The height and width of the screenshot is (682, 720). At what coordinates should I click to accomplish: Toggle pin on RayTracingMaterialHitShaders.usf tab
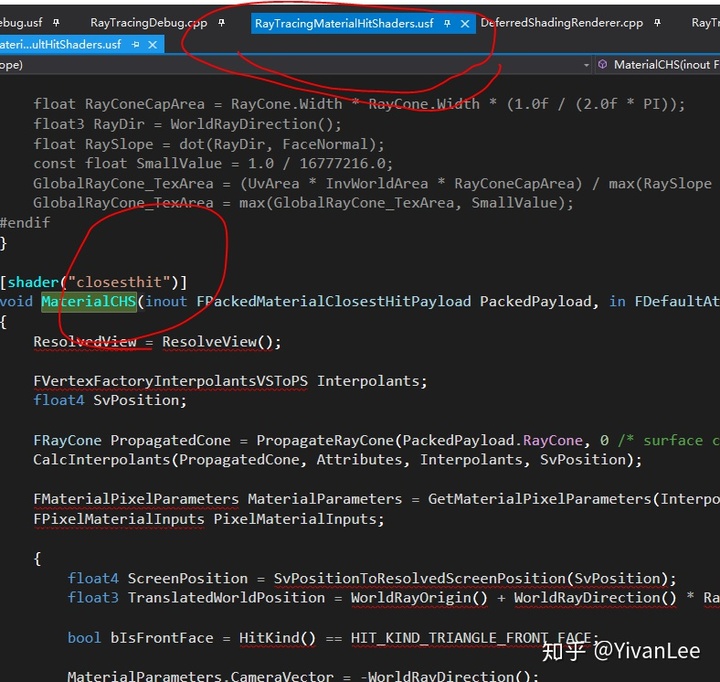(x=447, y=23)
